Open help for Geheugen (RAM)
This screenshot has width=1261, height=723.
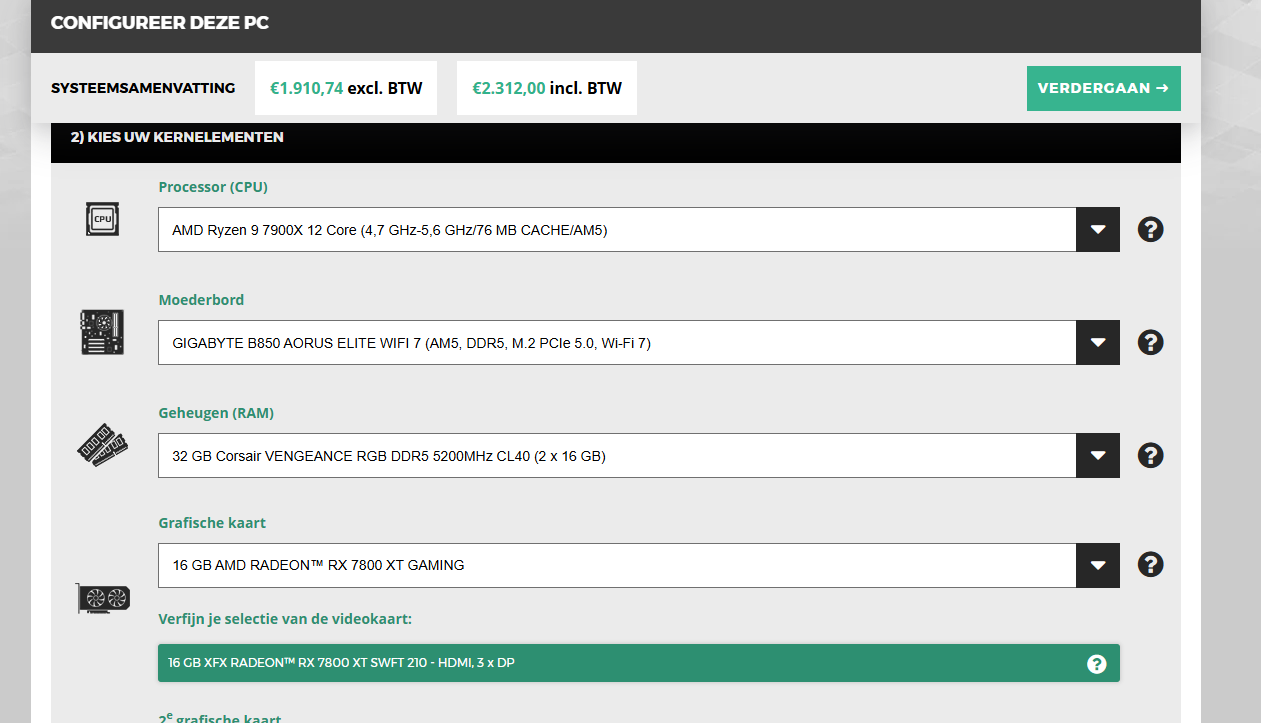(1151, 456)
